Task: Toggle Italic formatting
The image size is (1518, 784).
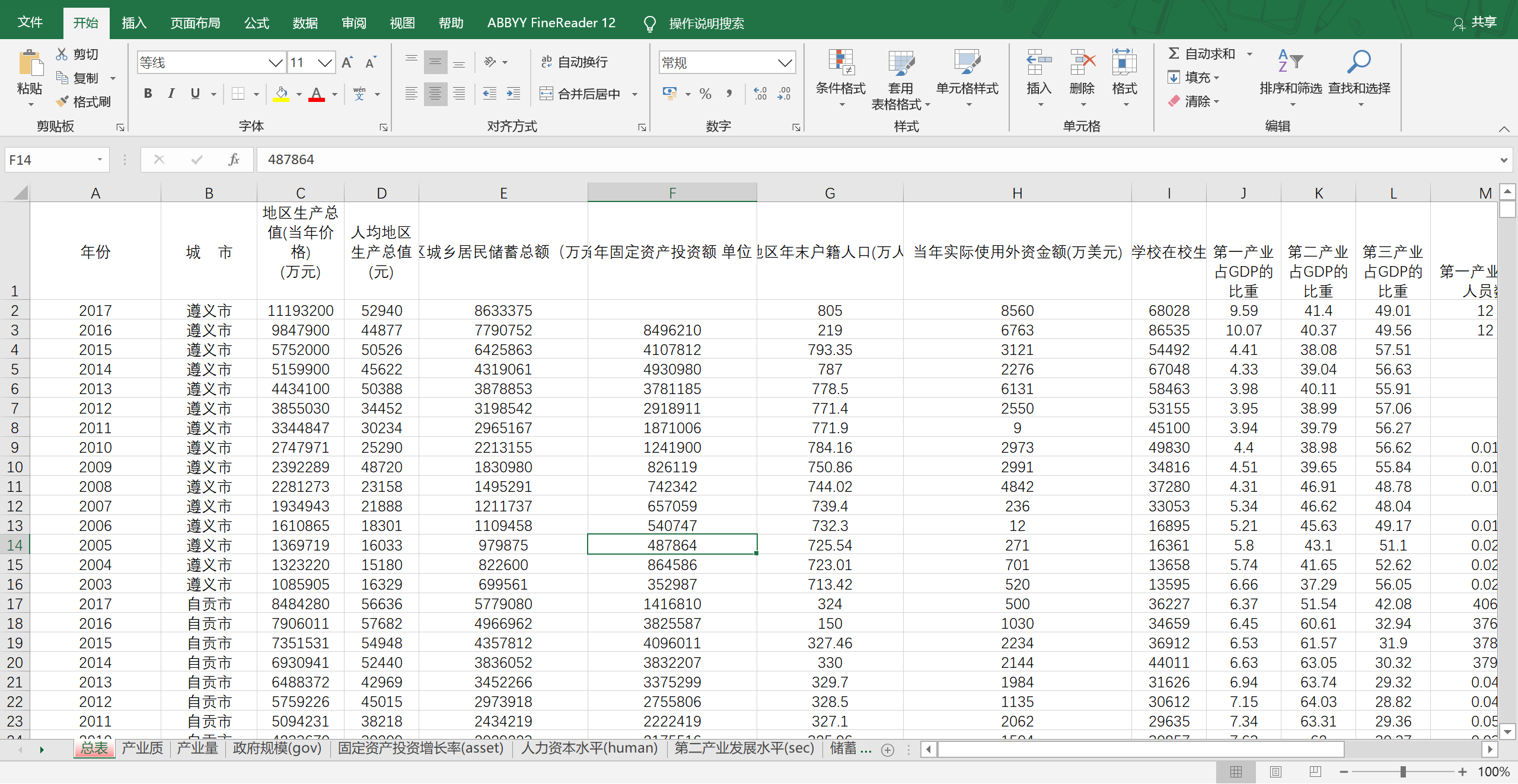Action: [x=171, y=94]
